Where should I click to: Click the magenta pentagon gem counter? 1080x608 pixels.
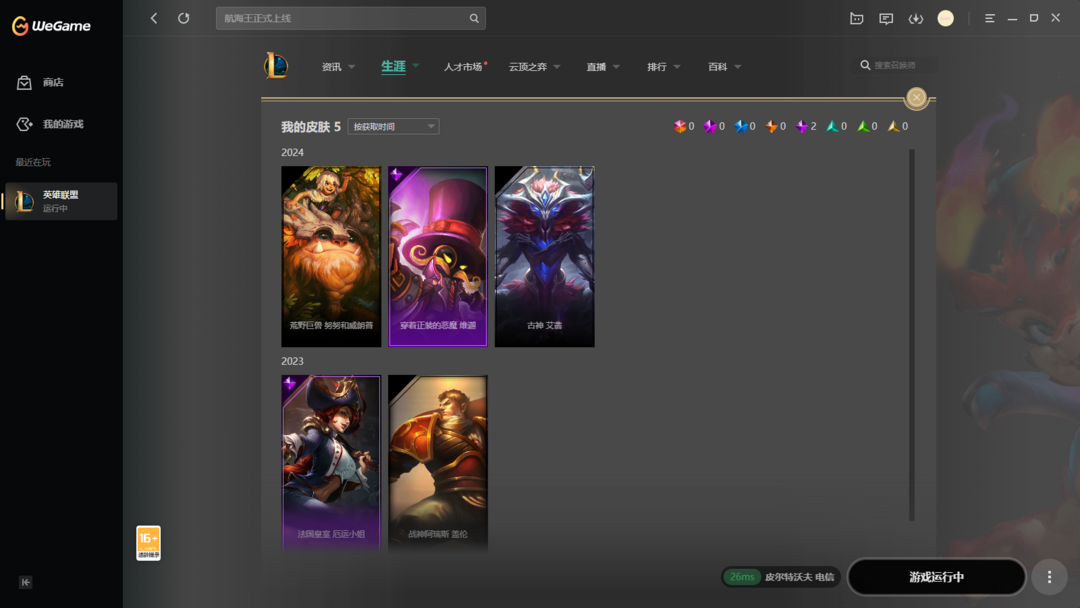pos(714,127)
